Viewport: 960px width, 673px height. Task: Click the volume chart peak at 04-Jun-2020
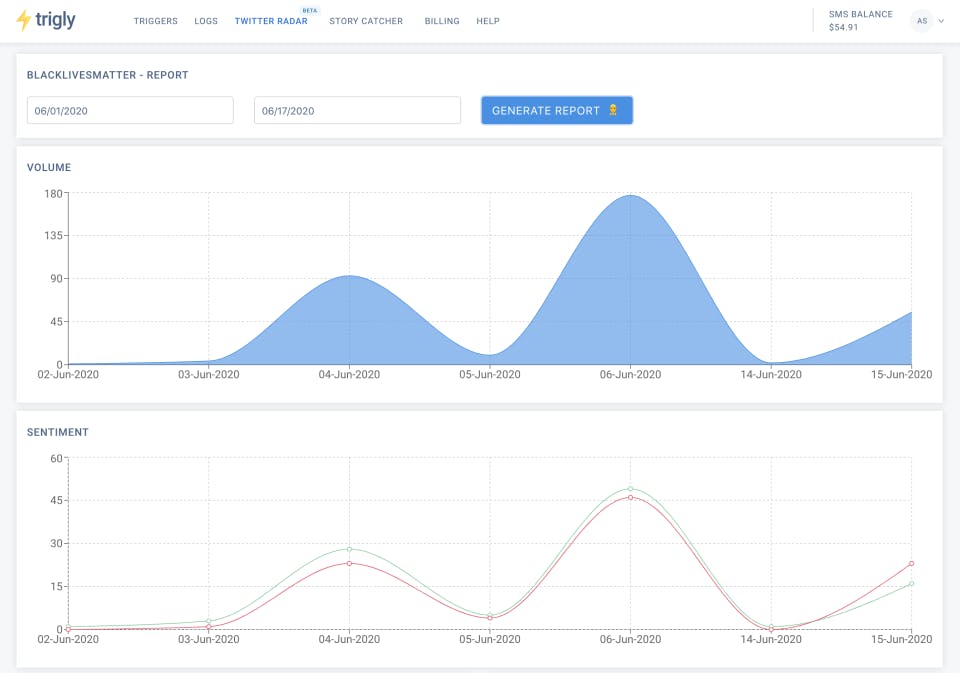click(x=349, y=277)
